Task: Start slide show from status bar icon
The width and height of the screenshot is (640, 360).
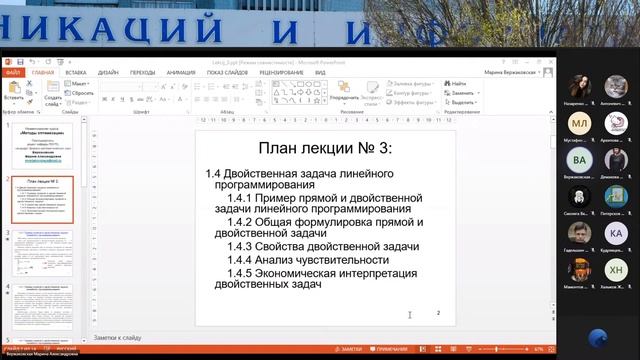Action: pyautogui.click(x=469, y=349)
